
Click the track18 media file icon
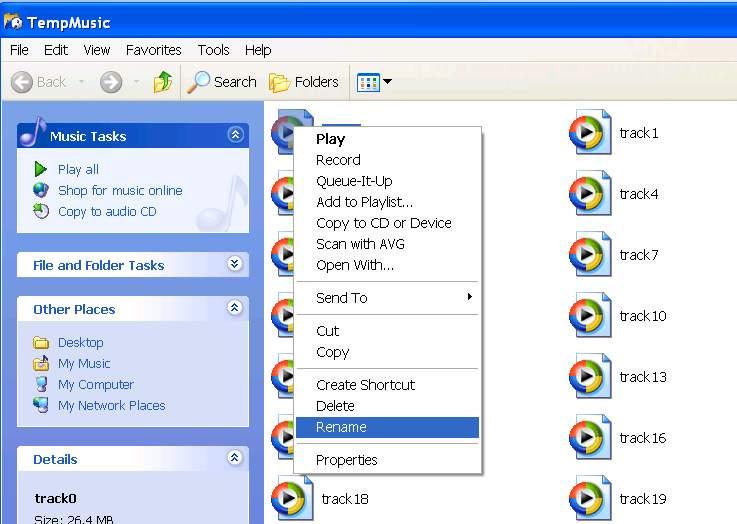pos(292,499)
